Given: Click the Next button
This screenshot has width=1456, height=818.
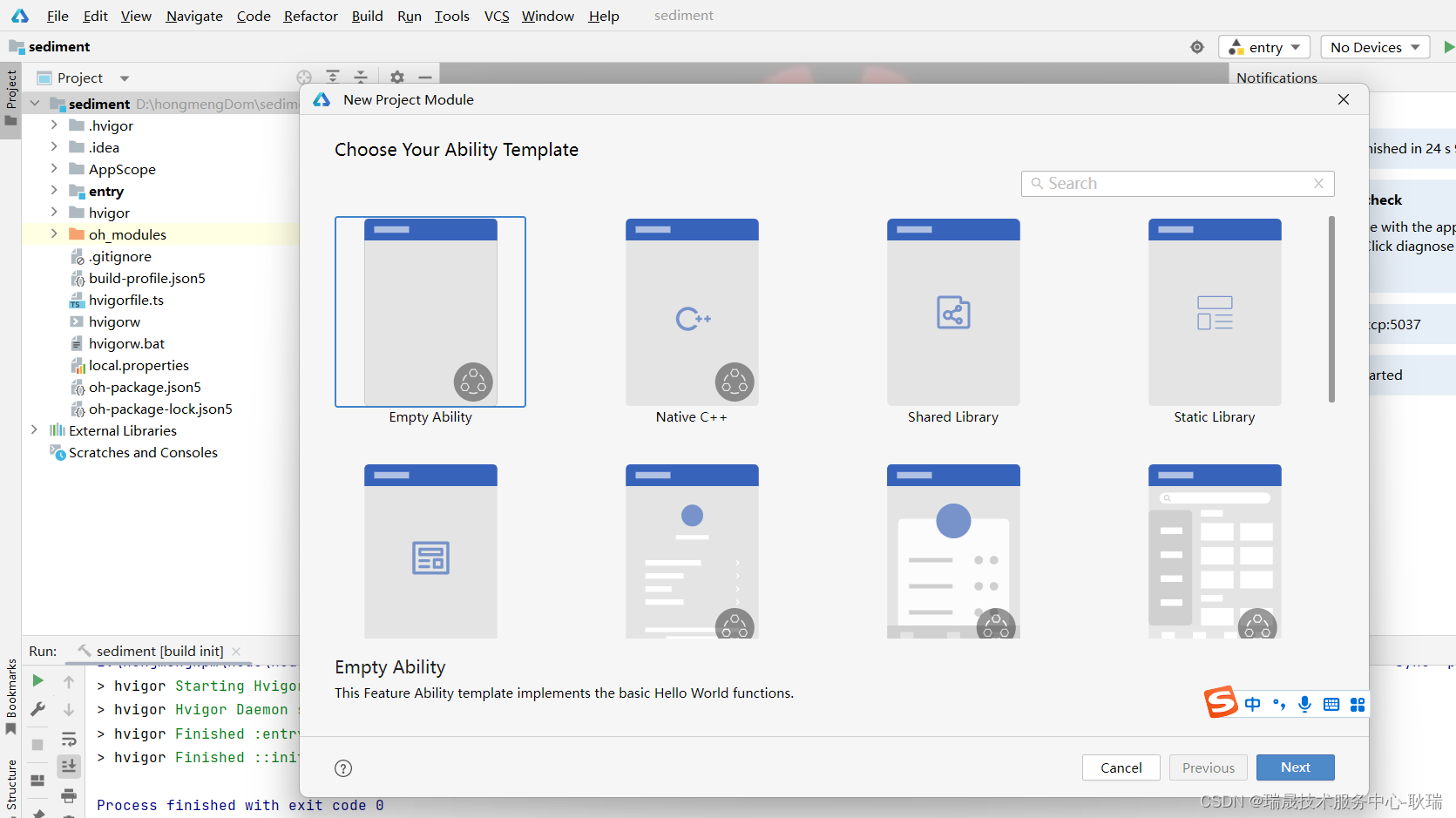Looking at the screenshot, I should point(1296,767).
